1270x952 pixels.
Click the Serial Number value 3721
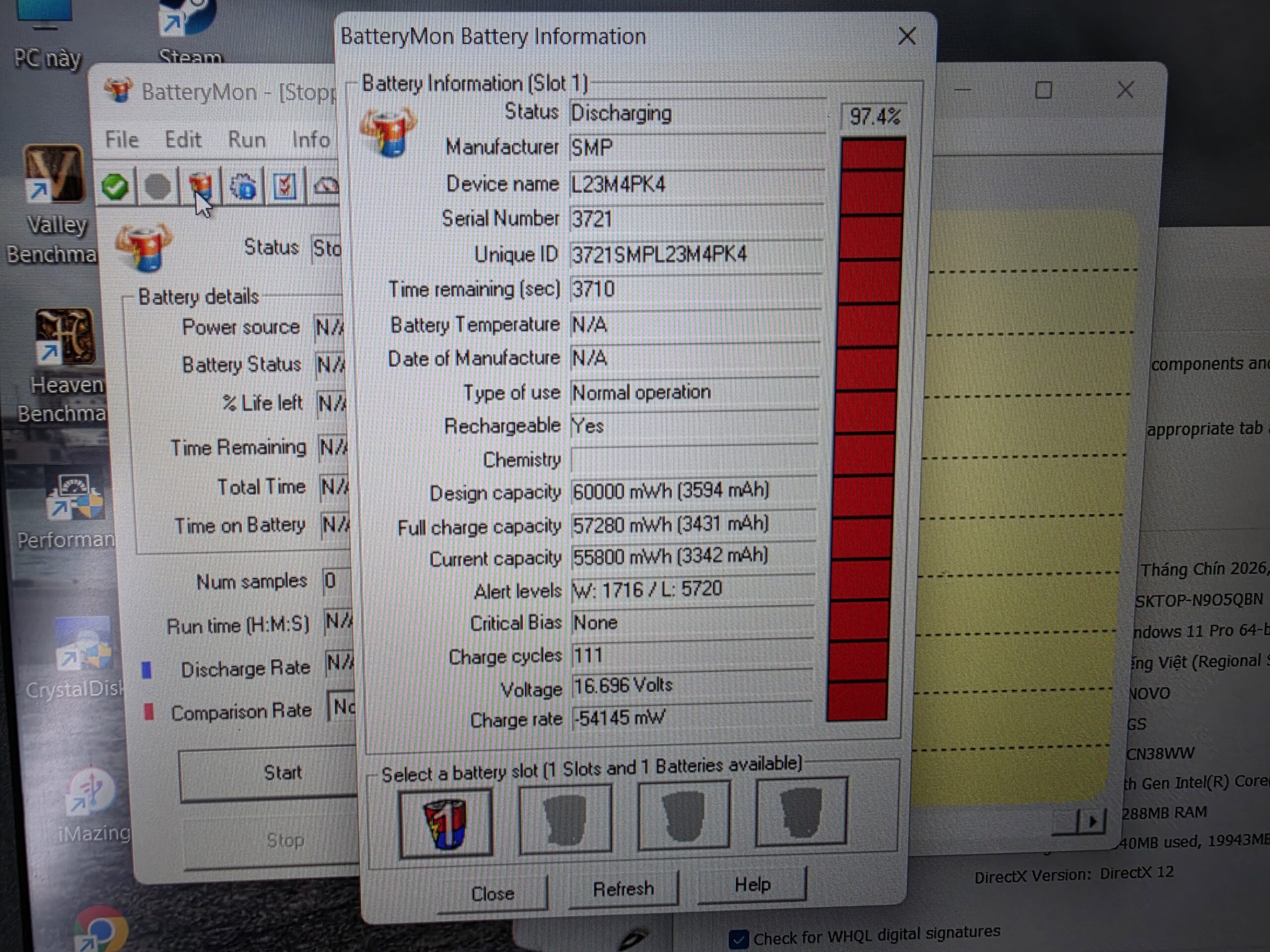(x=697, y=219)
